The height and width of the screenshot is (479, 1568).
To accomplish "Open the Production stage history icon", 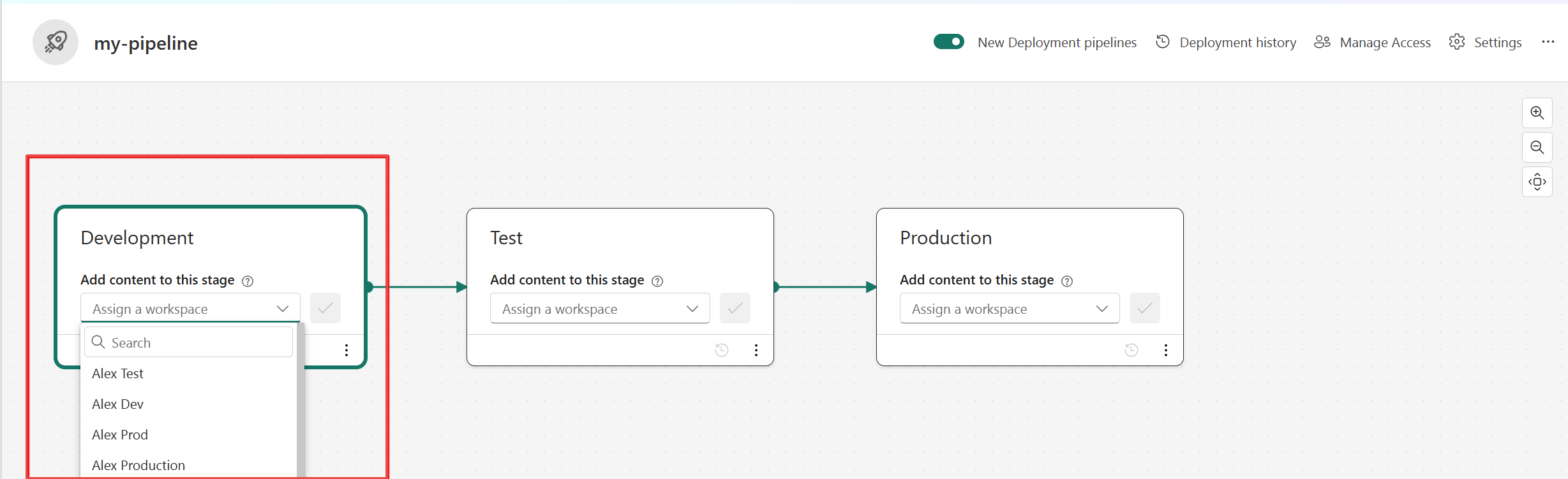I will point(1131,350).
